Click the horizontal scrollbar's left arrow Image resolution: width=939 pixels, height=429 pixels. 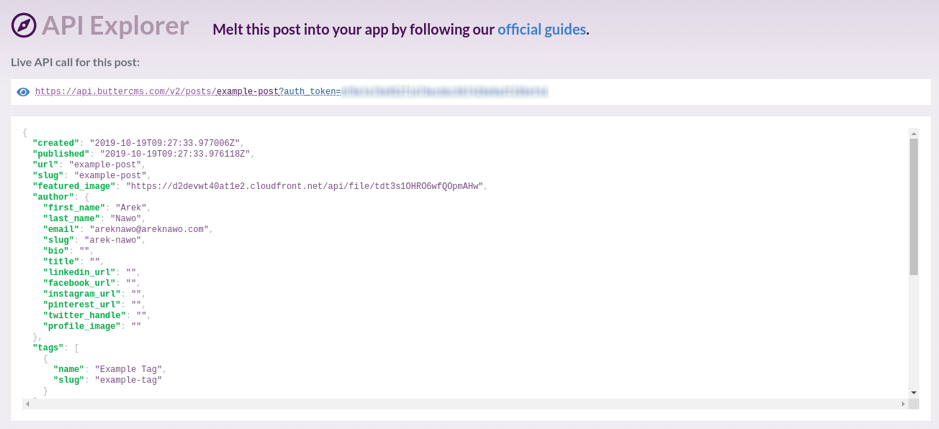point(27,404)
